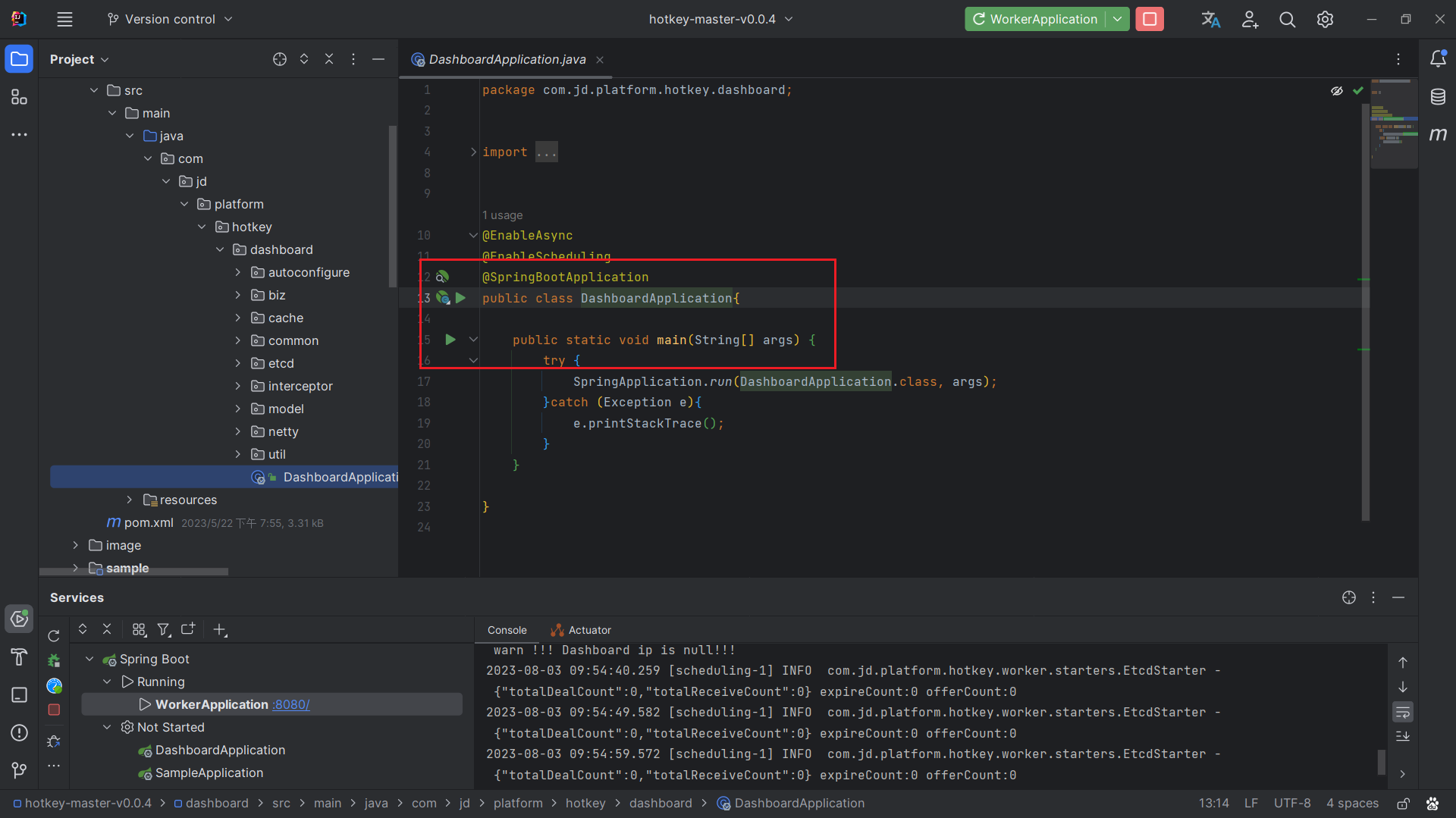
Task: Select opened file in Project tree
Action: tap(280, 59)
